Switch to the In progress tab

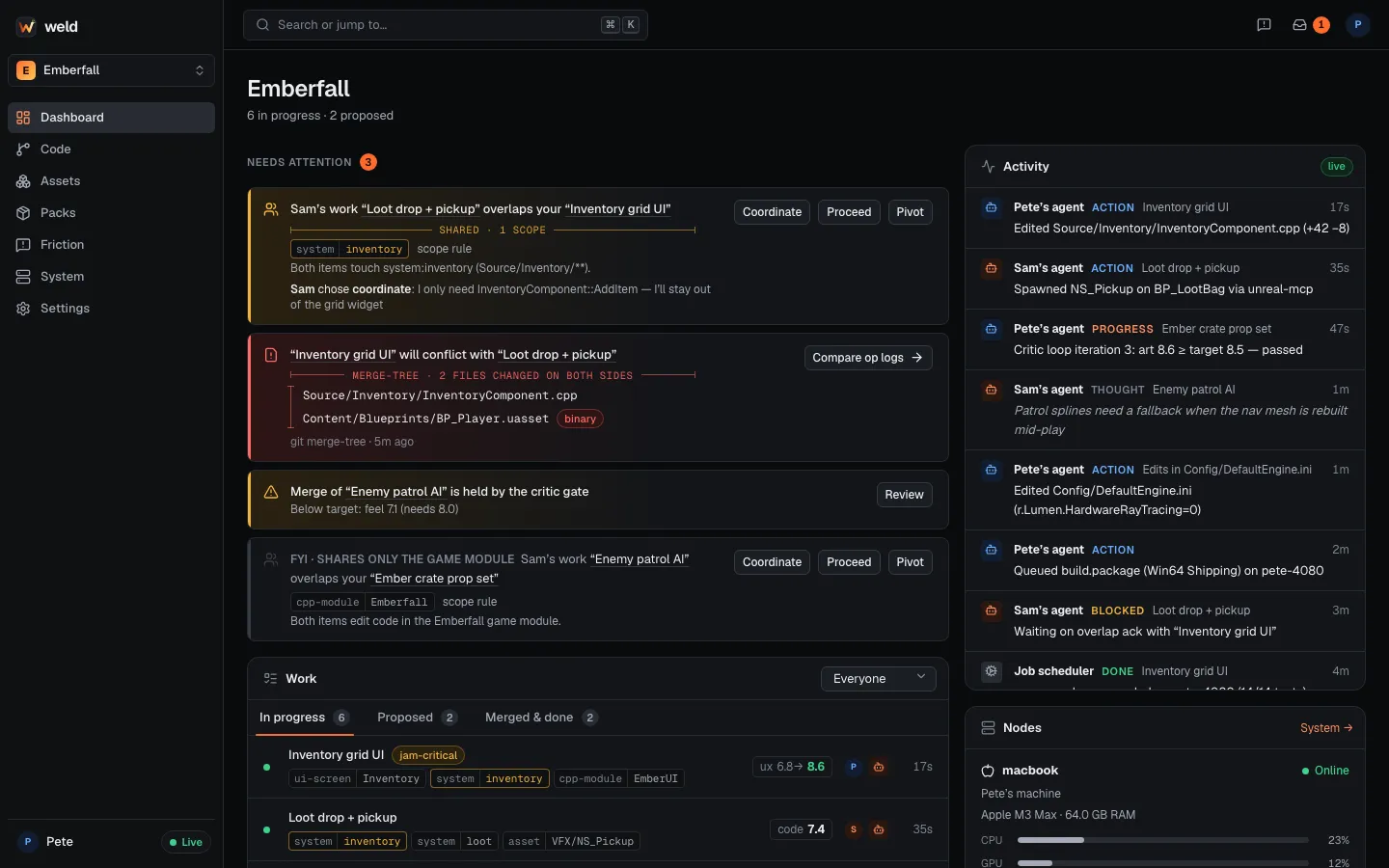(304, 718)
